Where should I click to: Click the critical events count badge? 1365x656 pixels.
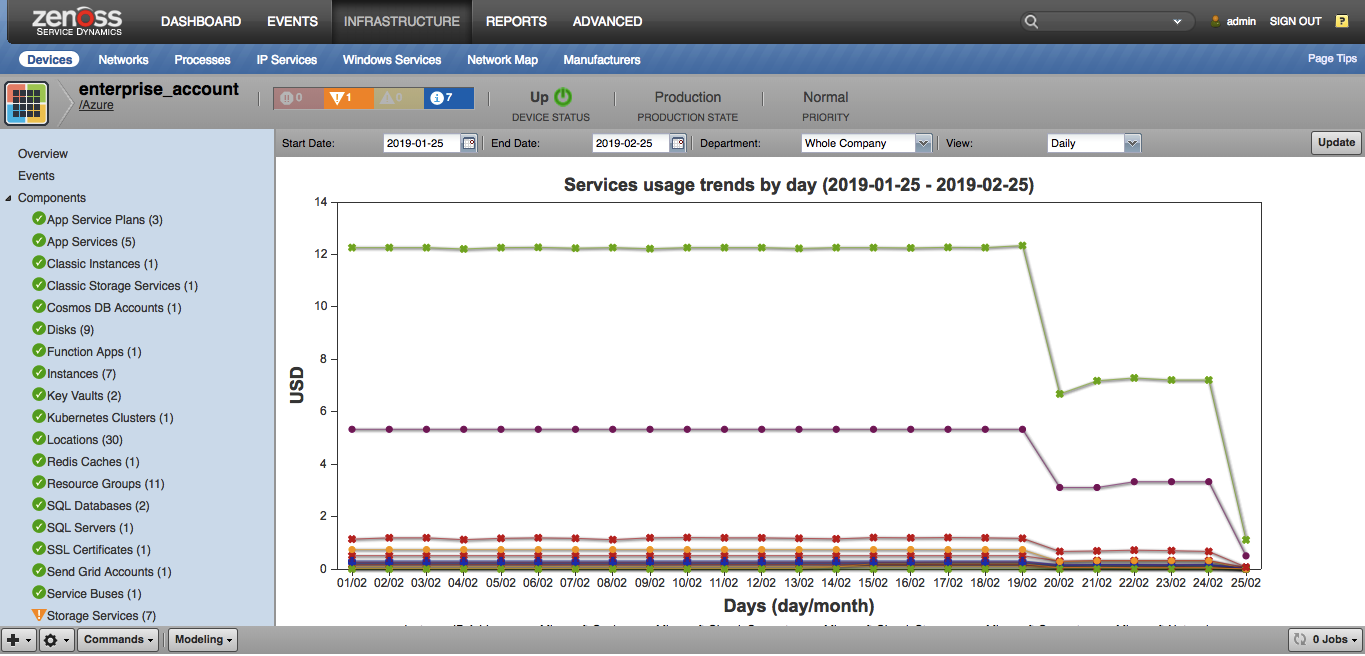(298, 98)
